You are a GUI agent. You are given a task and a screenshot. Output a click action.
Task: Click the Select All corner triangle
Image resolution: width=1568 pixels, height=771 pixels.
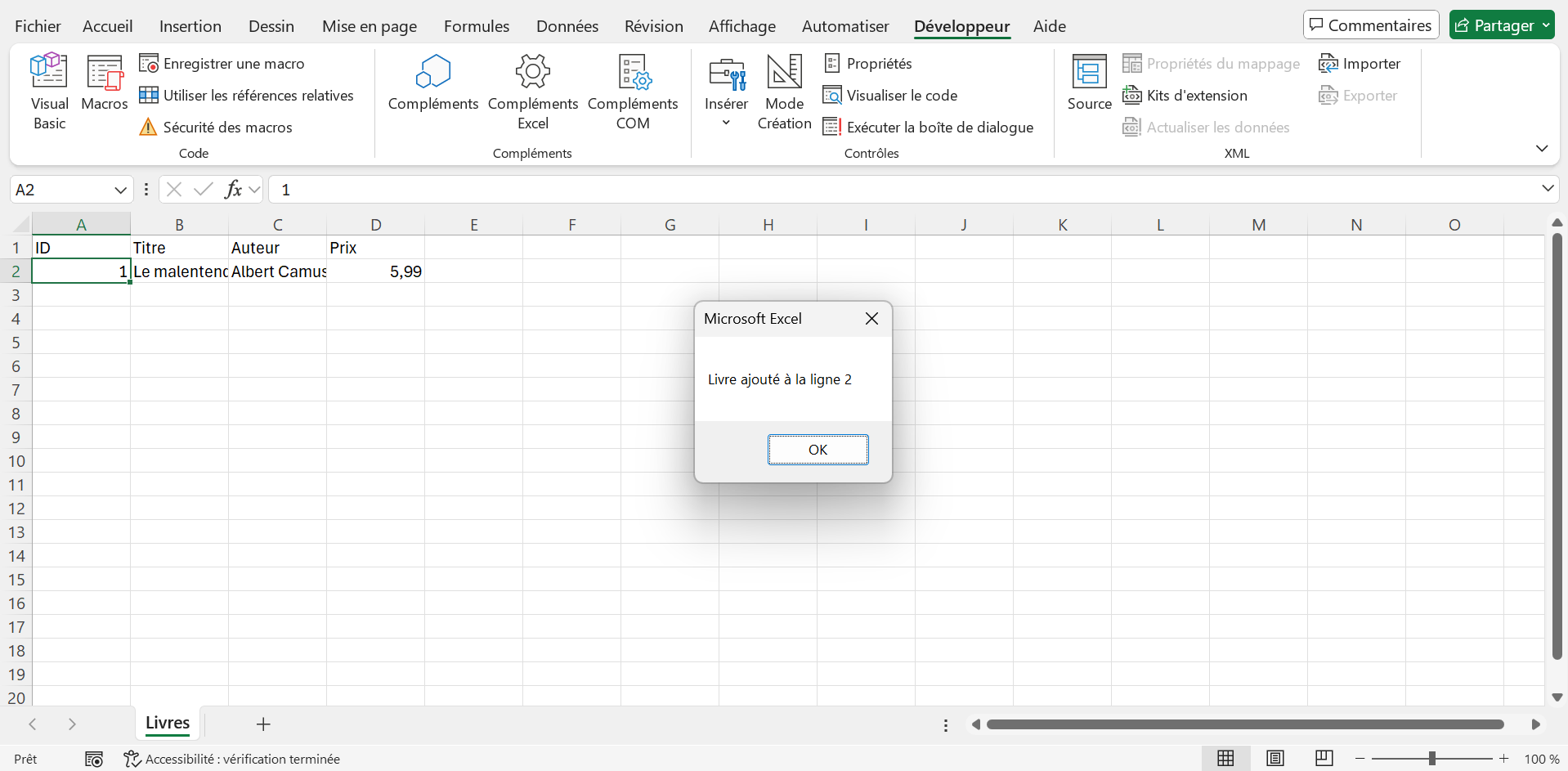point(20,223)
